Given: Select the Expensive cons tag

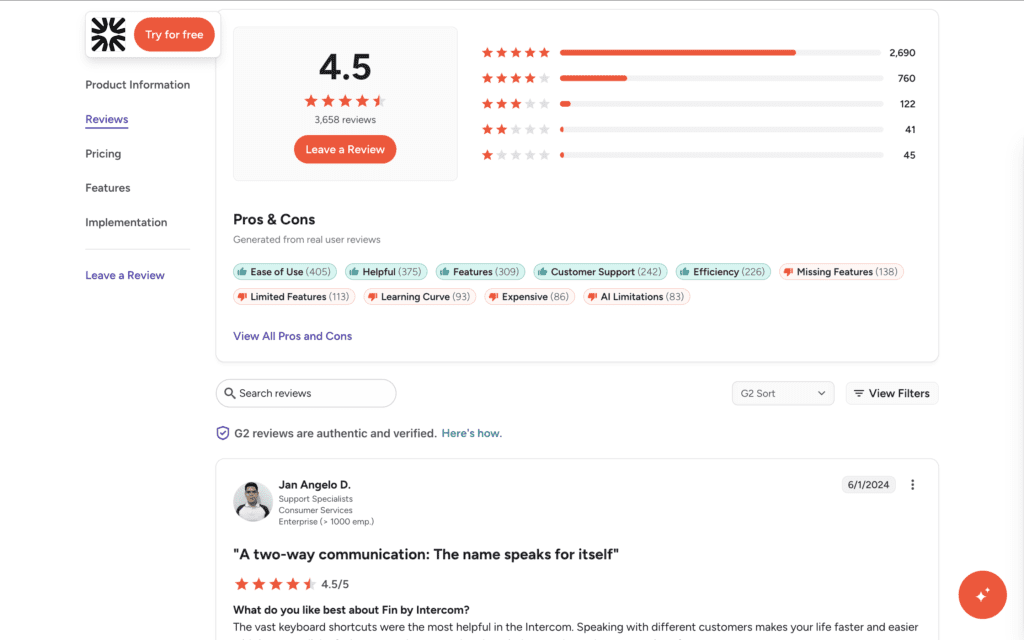Looking at the screenshot, I should pos(528,297).
